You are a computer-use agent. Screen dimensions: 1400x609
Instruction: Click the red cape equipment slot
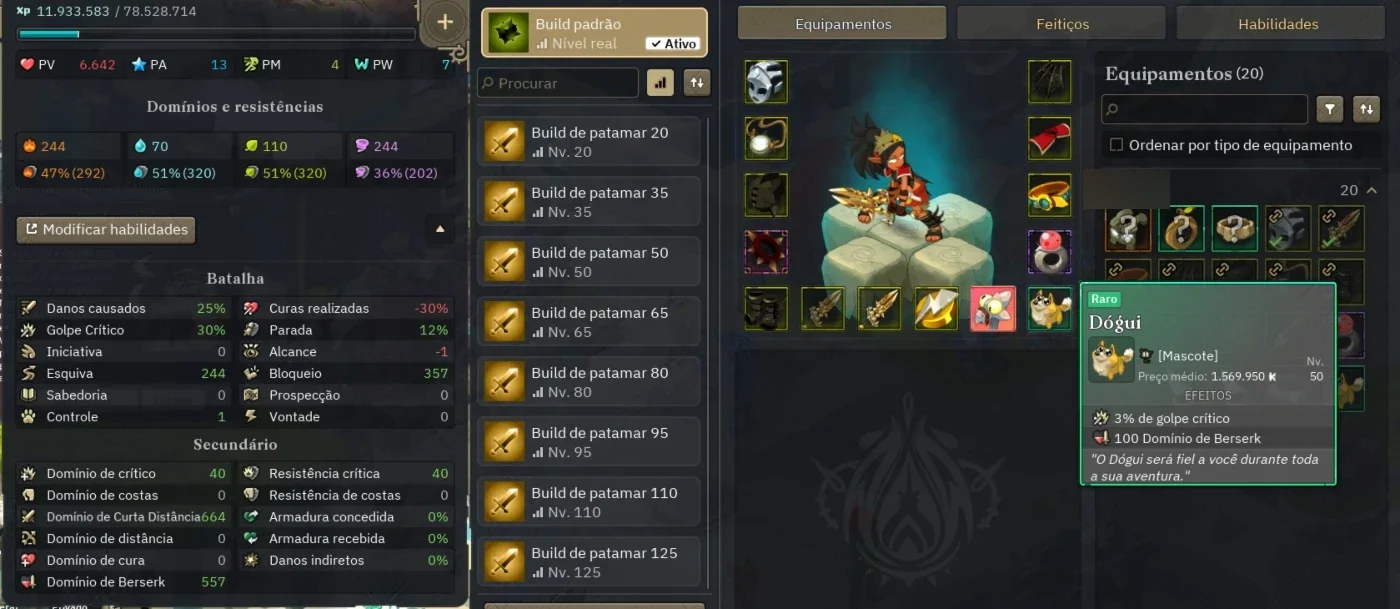pyautogui.click(x=1049, y=139)
